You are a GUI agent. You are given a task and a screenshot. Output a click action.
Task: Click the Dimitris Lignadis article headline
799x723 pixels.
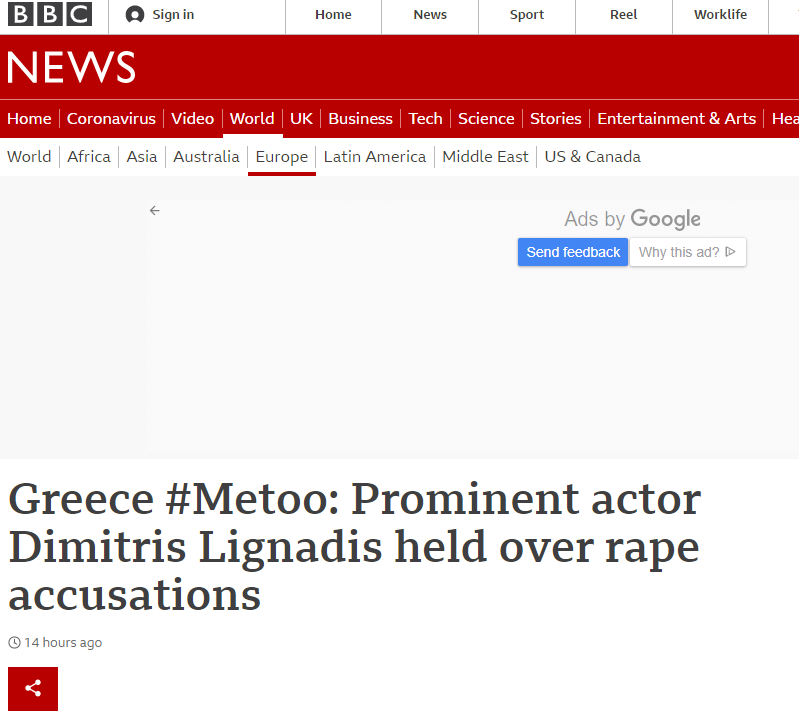click(354, 547)
